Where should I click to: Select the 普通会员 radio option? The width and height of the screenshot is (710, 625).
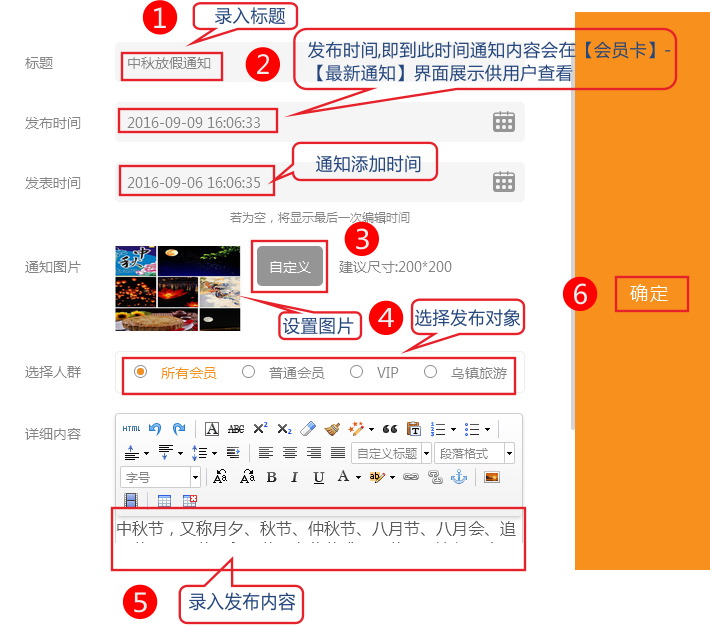point(249,372)
